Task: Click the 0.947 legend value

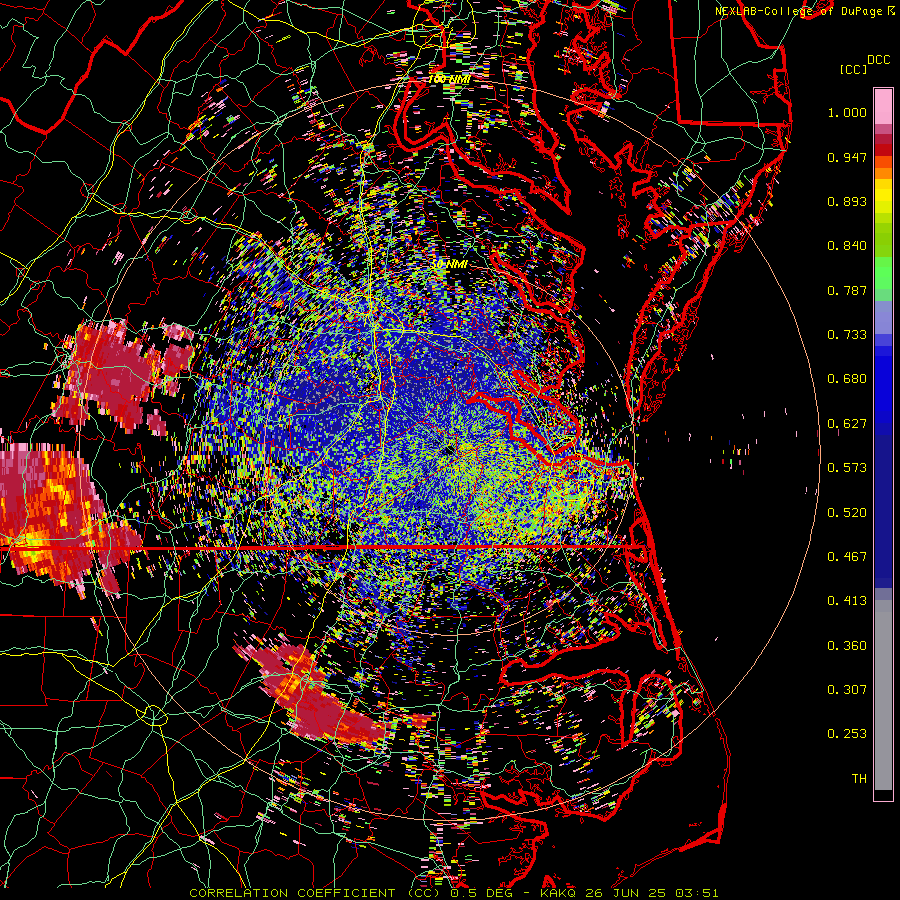Action: coord(847,157)
